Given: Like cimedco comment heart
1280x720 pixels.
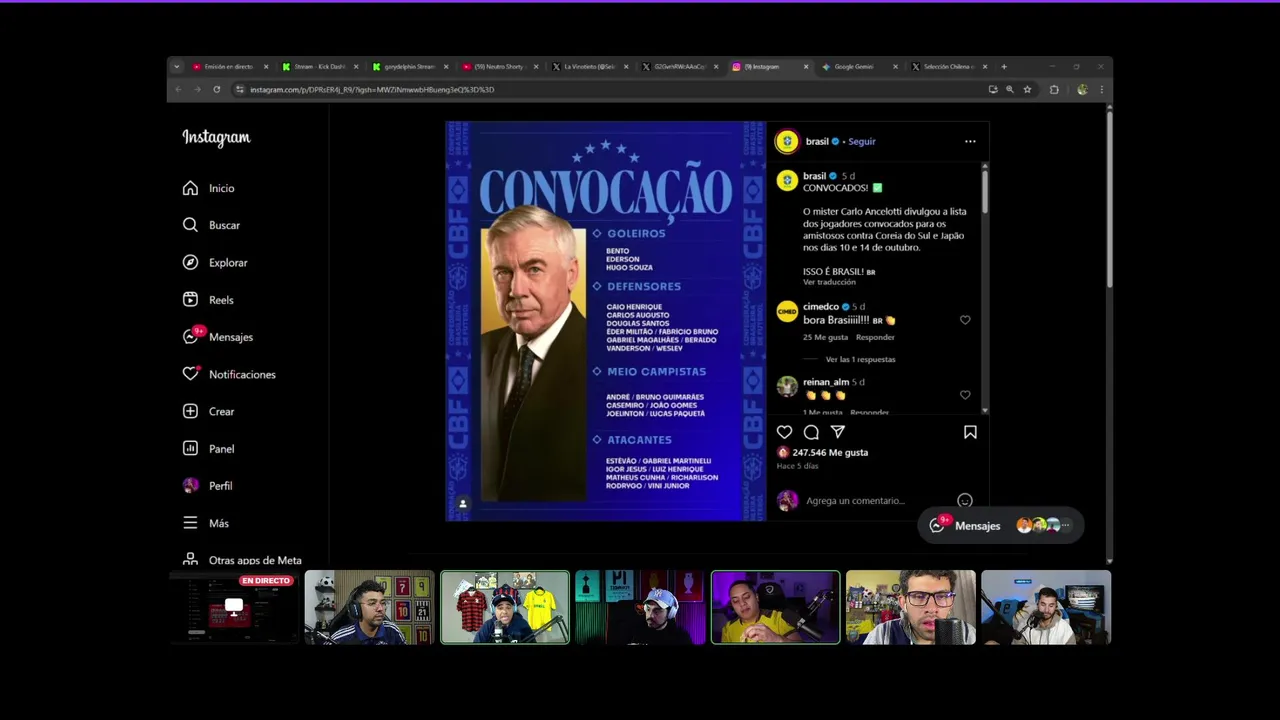Looking at the screenshot, I should click(965, 320).
